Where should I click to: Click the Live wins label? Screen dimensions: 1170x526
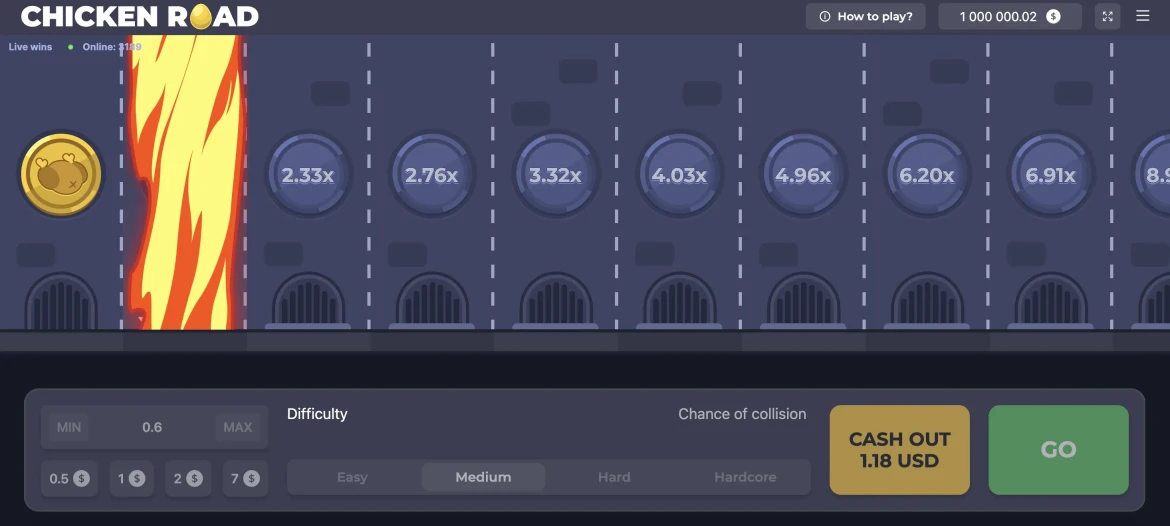31,46
